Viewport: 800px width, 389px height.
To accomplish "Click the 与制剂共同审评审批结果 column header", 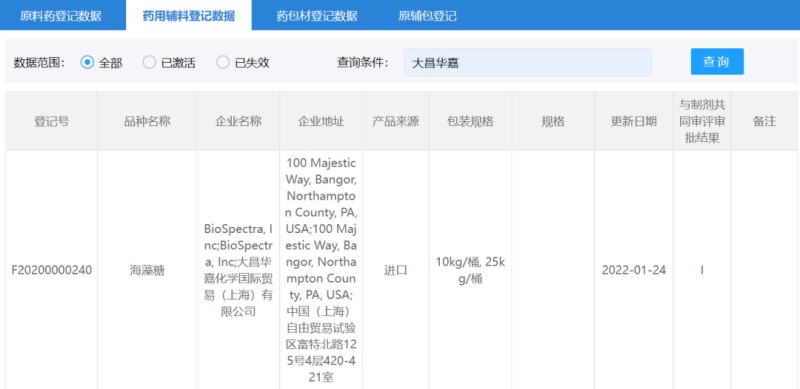I will click(x=702, y=121).
